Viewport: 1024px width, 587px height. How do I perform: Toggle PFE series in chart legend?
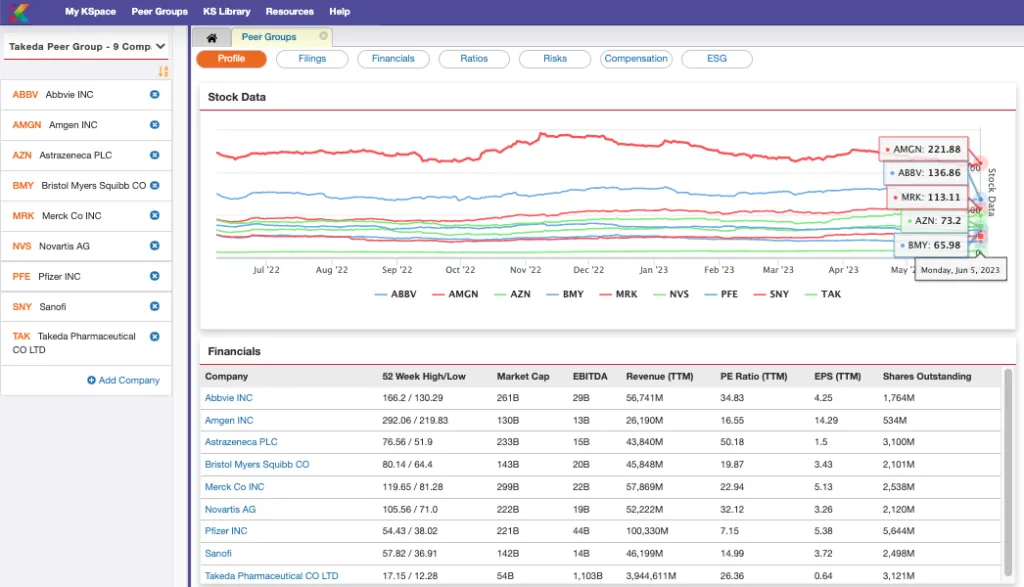(721, 294)
